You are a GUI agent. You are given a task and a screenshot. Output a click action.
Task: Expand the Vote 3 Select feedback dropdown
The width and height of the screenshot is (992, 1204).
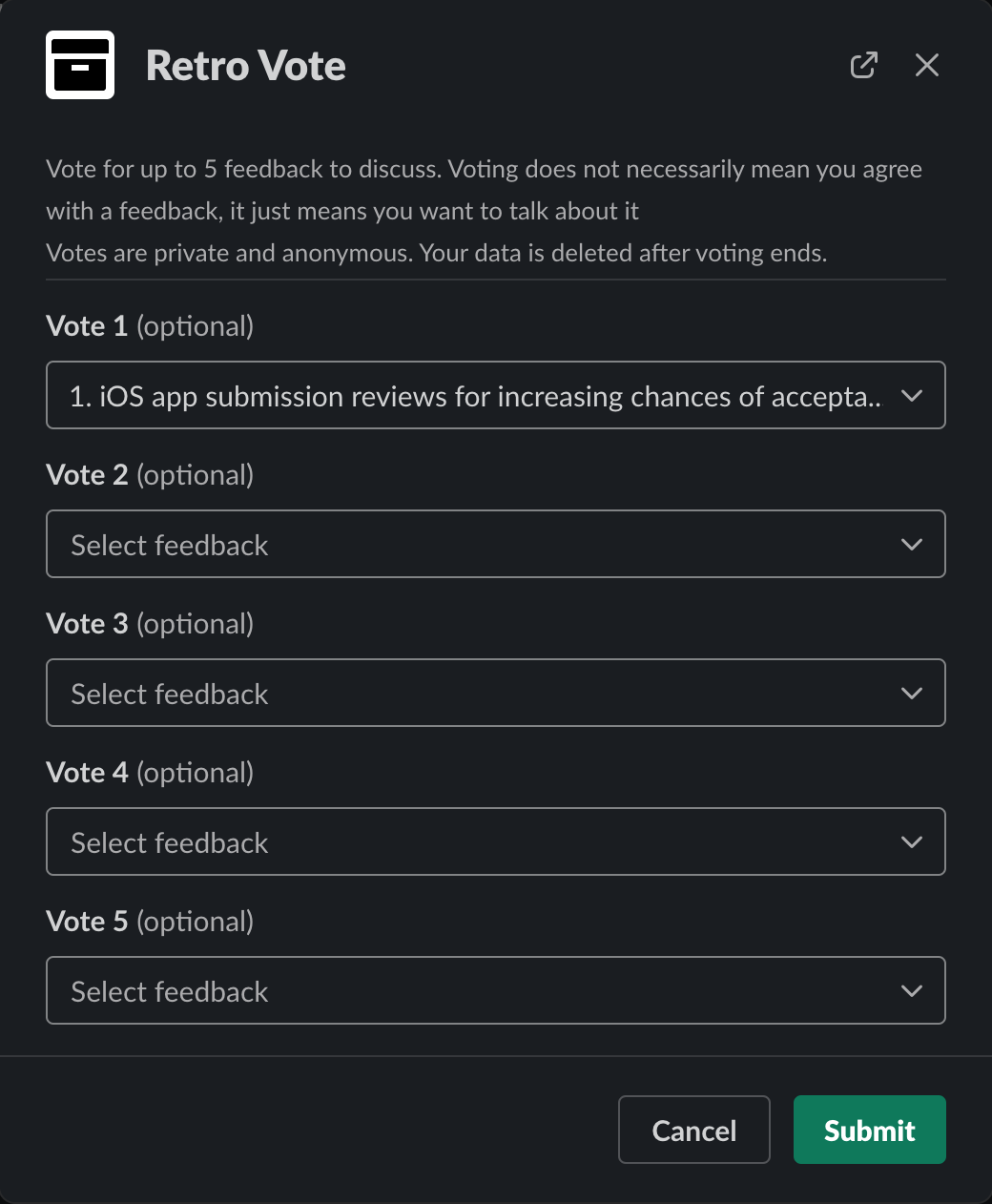click(475, 693)
